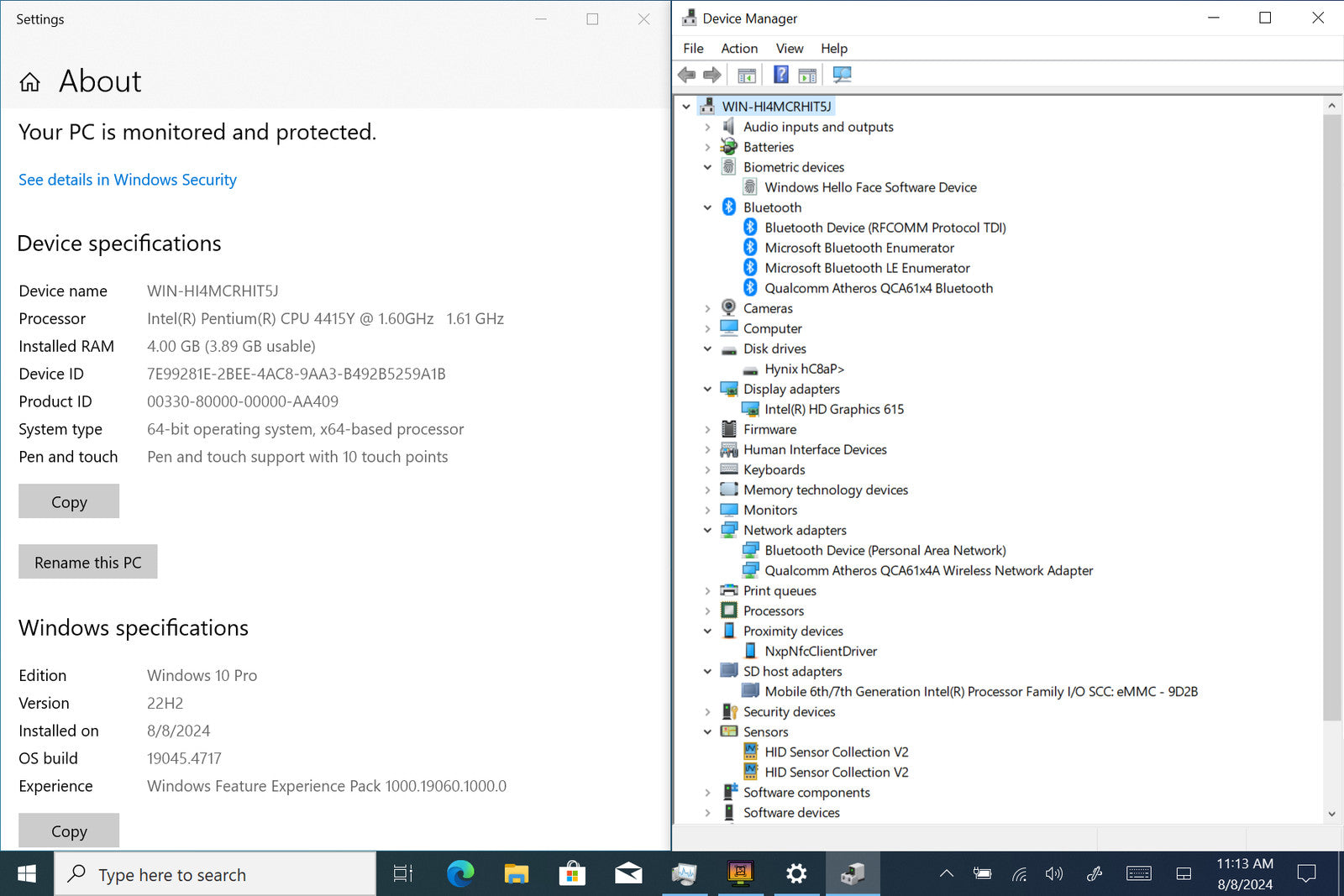Go to Settings Home via house icon
Image resolution: width=1344 pixels, height=896 pixels.
click(x=30, y=81)
